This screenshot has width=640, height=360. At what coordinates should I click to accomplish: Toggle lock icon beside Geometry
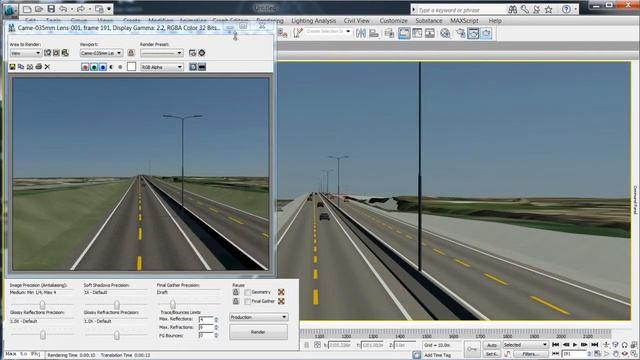coord(236,292)
